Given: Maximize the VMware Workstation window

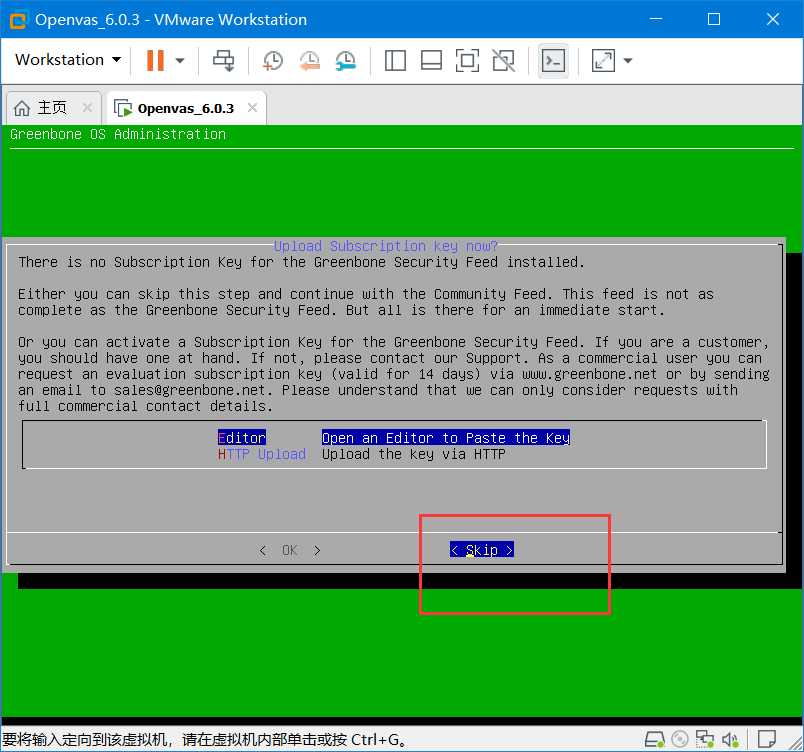Looking at the screenshot, I should (714, 19).
